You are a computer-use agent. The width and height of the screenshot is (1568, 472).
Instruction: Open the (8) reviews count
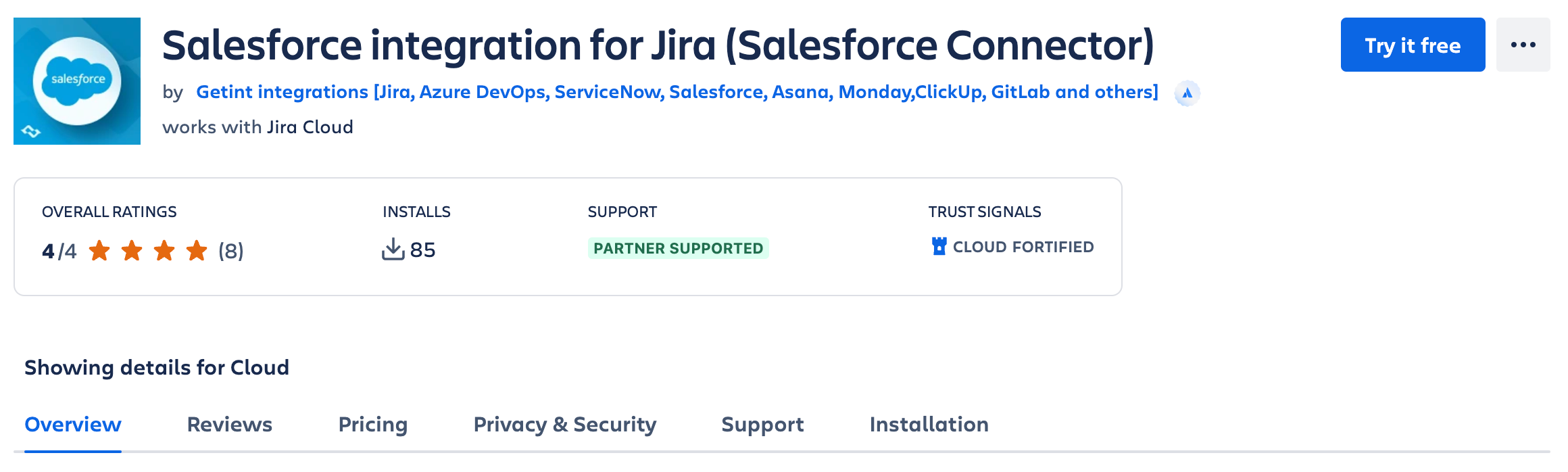(231, 251)
